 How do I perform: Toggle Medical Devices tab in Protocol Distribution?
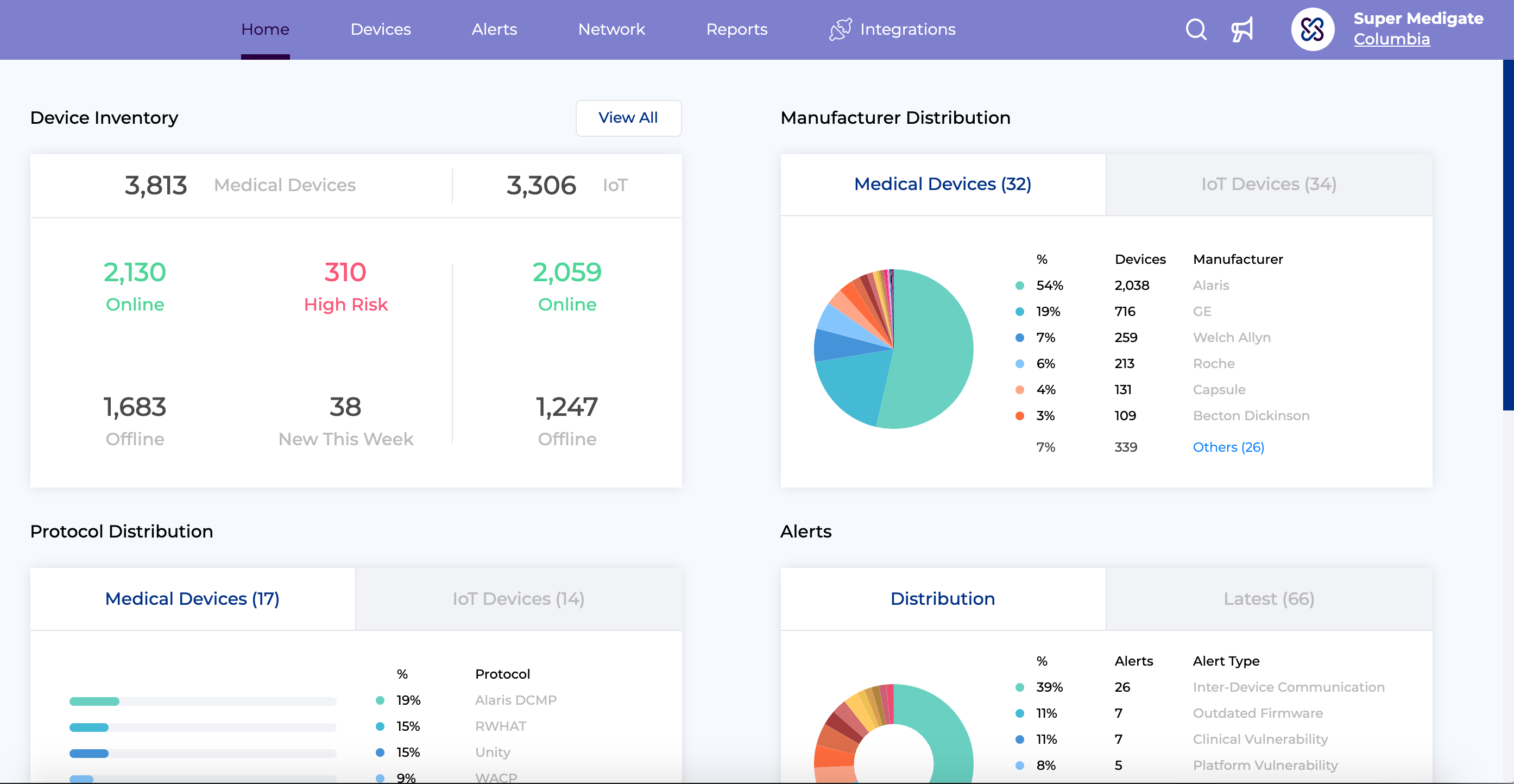click(192, 598)
